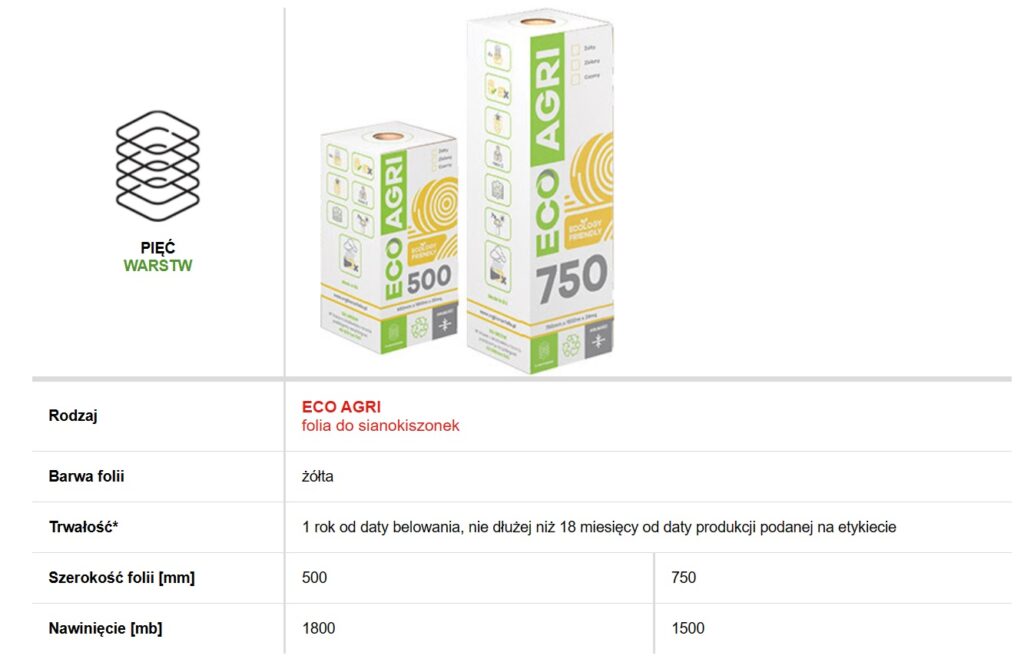Click the PIĘĆ WARSTW label
The width and height of the screenshot is (1024, 659).
coord(157,257)
